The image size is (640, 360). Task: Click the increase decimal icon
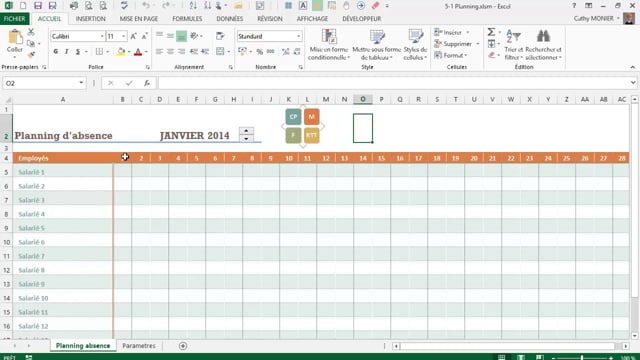[285, 51]
